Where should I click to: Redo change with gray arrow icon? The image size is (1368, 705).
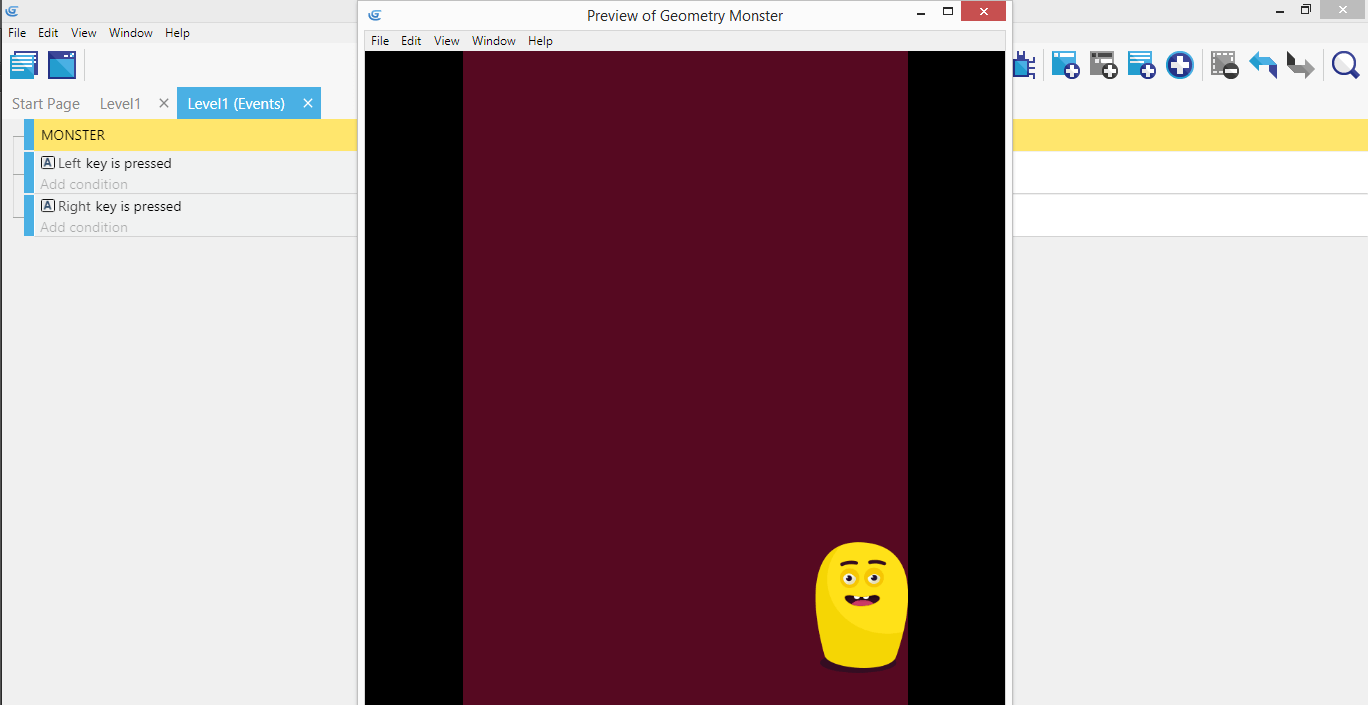coord(1300,66)
